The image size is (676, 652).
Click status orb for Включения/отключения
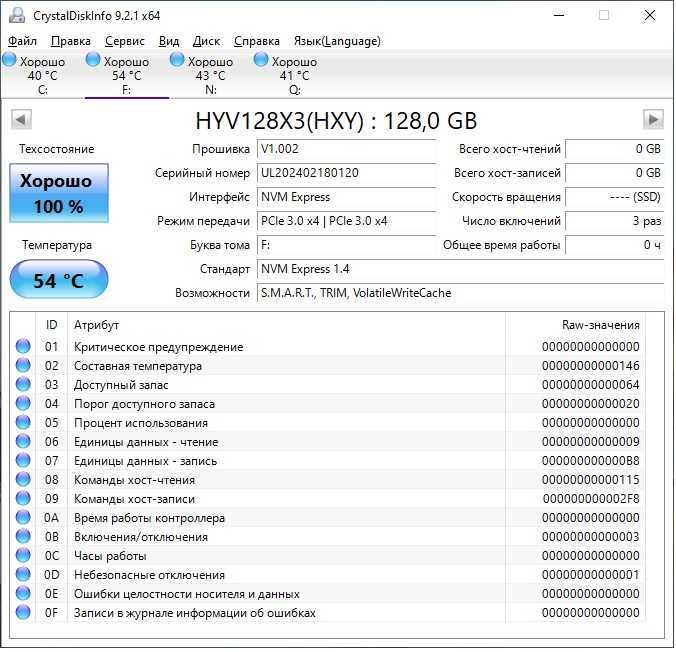click(23, 536)
